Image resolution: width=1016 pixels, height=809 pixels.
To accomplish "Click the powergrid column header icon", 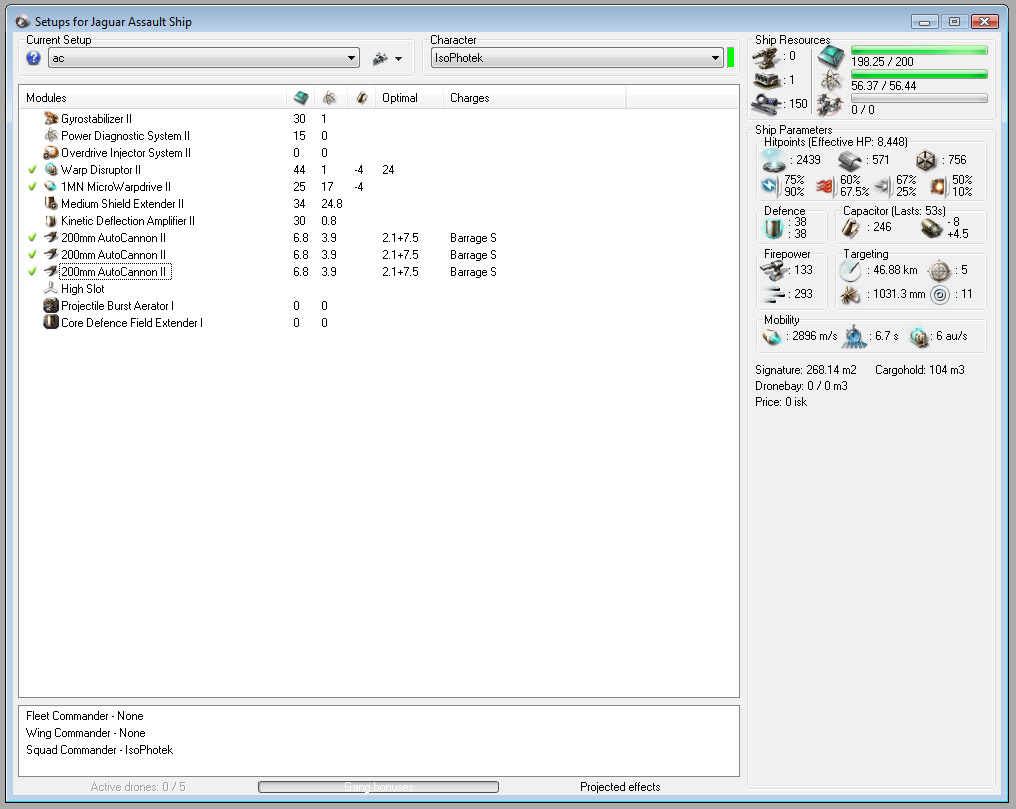I will tap(330, 98).
